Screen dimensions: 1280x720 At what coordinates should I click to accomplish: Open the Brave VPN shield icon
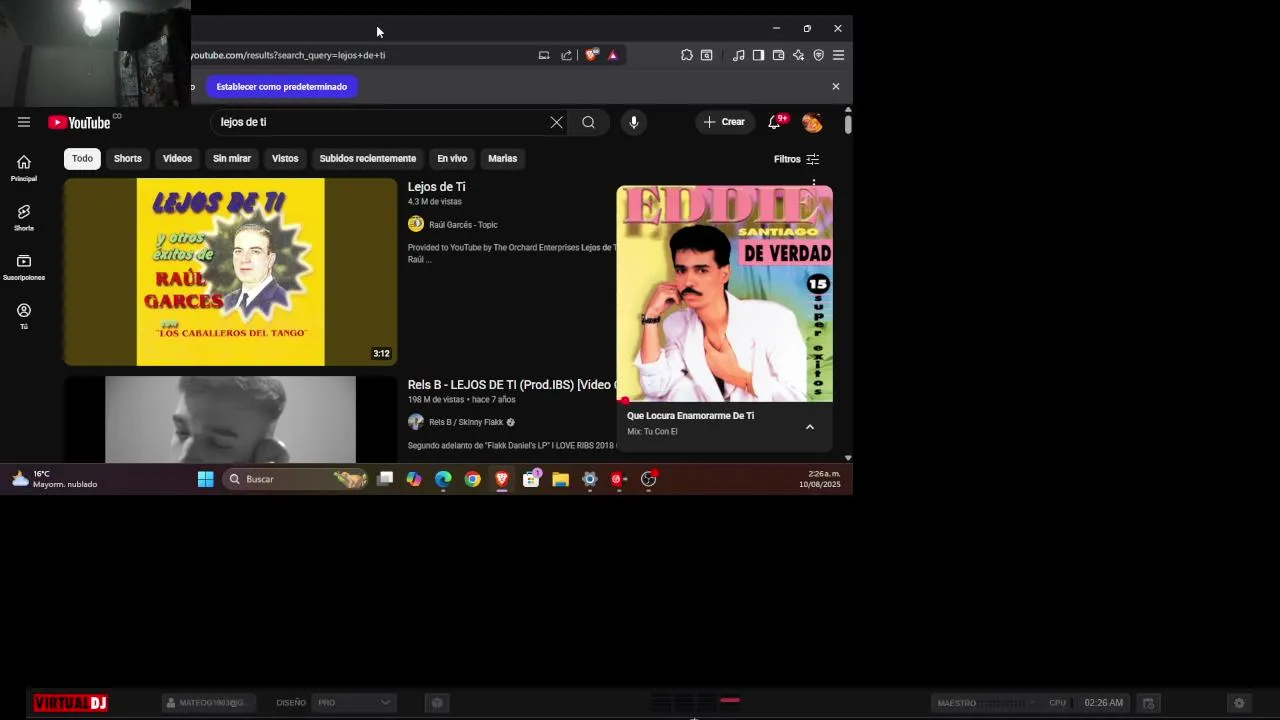[818, 55]
